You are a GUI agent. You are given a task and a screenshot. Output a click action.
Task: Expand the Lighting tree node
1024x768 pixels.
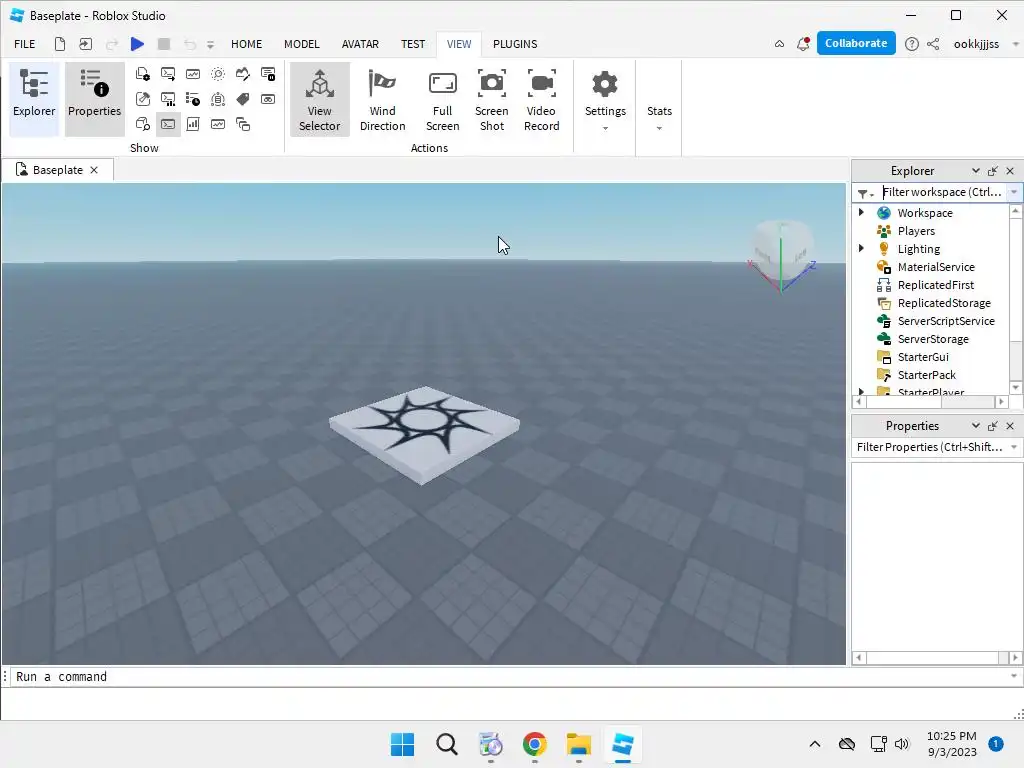(861, 248)
